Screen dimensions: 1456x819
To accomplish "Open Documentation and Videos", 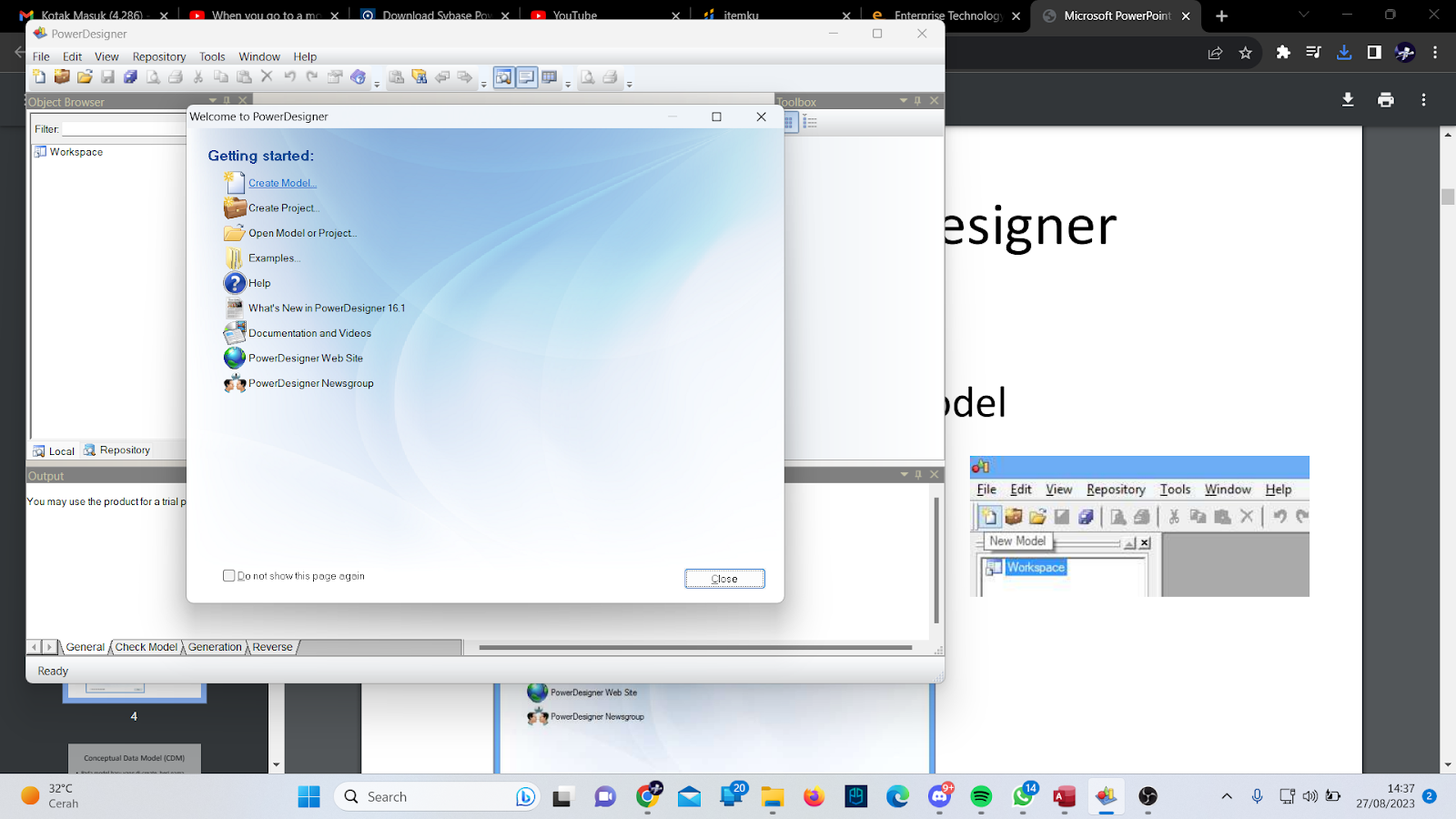I will pos(309,333).
